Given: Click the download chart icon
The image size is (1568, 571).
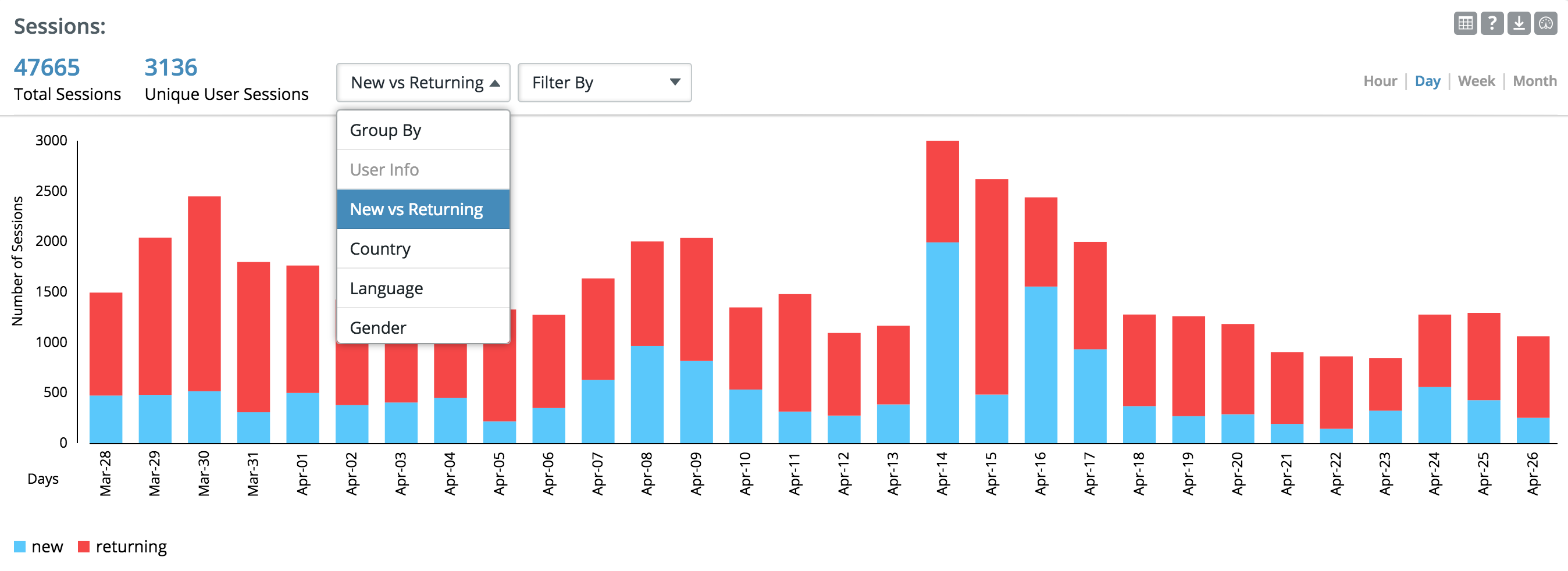Looking at the screenshot, I should click(1519, 23).
